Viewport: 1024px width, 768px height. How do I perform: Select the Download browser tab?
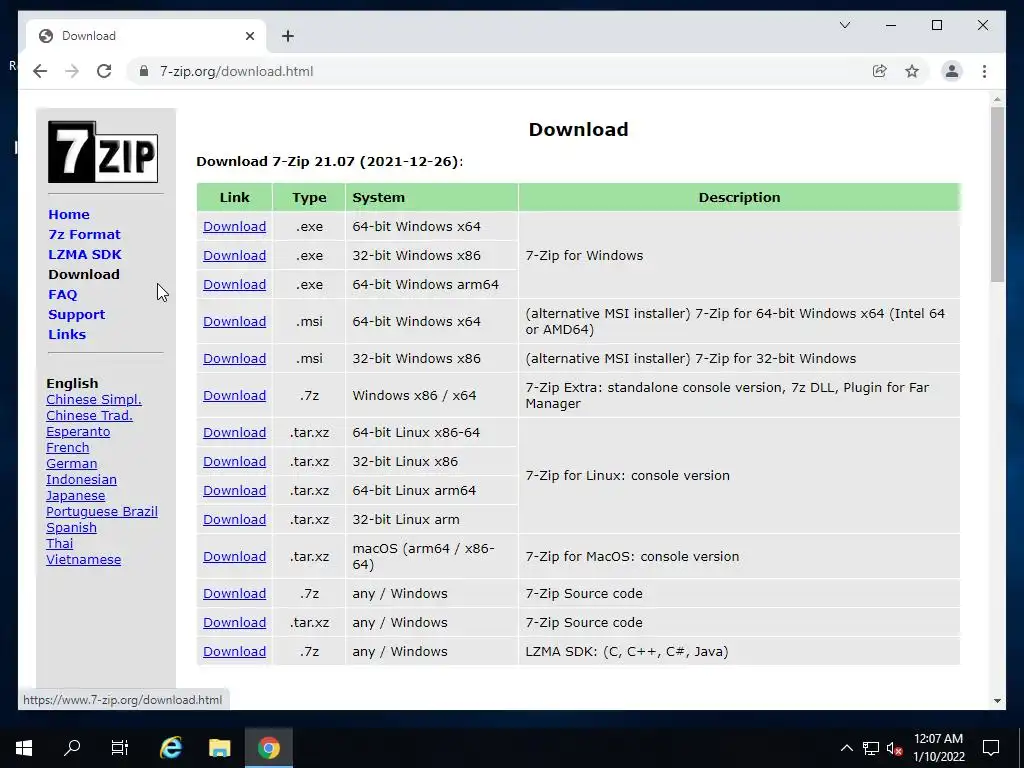(146, 36)
